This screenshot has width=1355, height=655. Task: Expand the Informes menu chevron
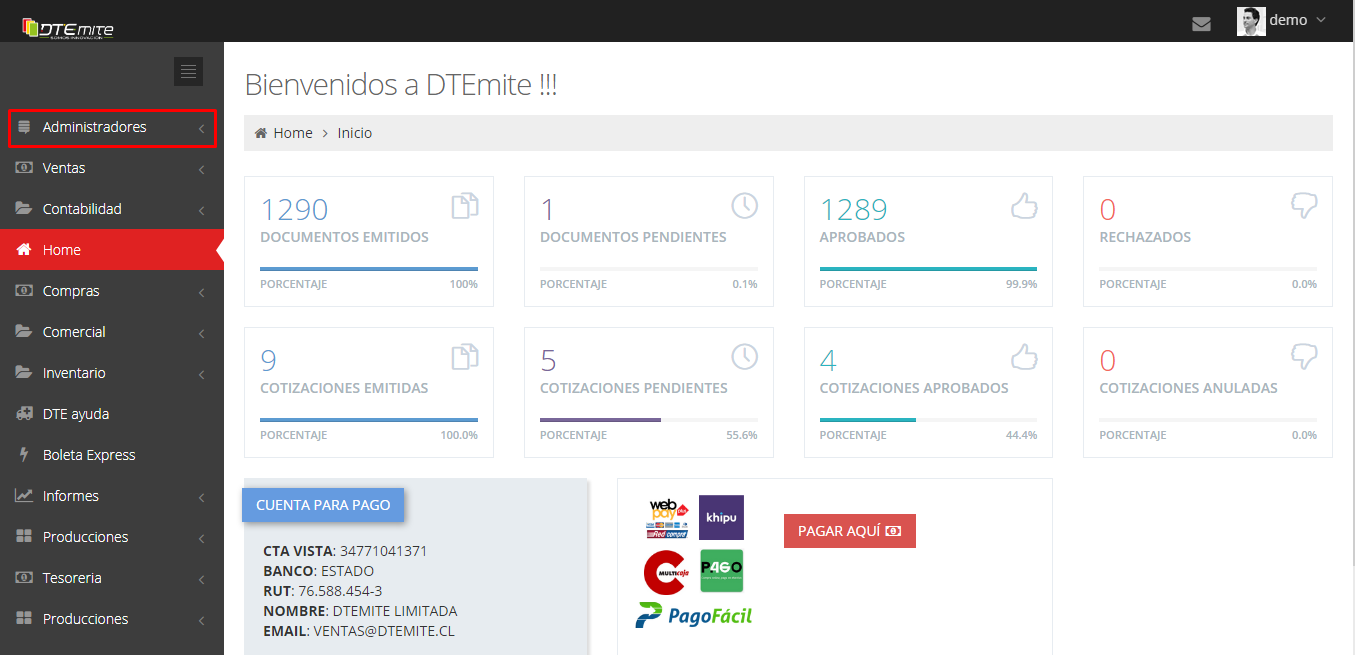(201, 498)
